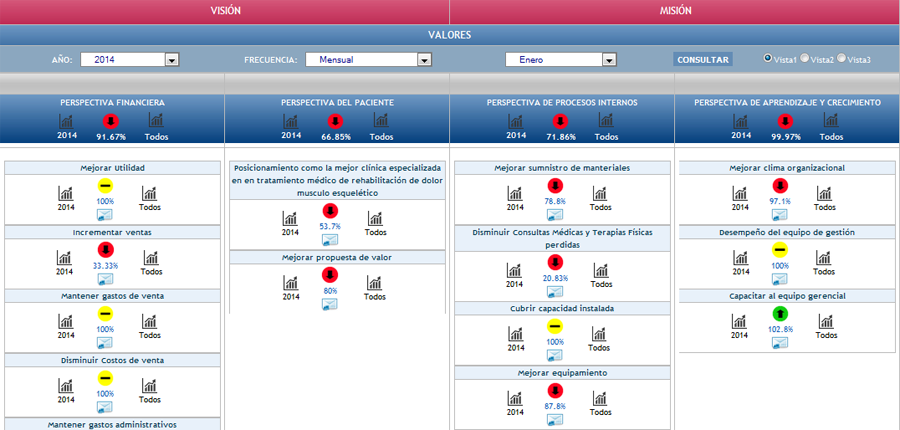Click the Consultar button
The image size is (900, 430).
tap(702, 60)
